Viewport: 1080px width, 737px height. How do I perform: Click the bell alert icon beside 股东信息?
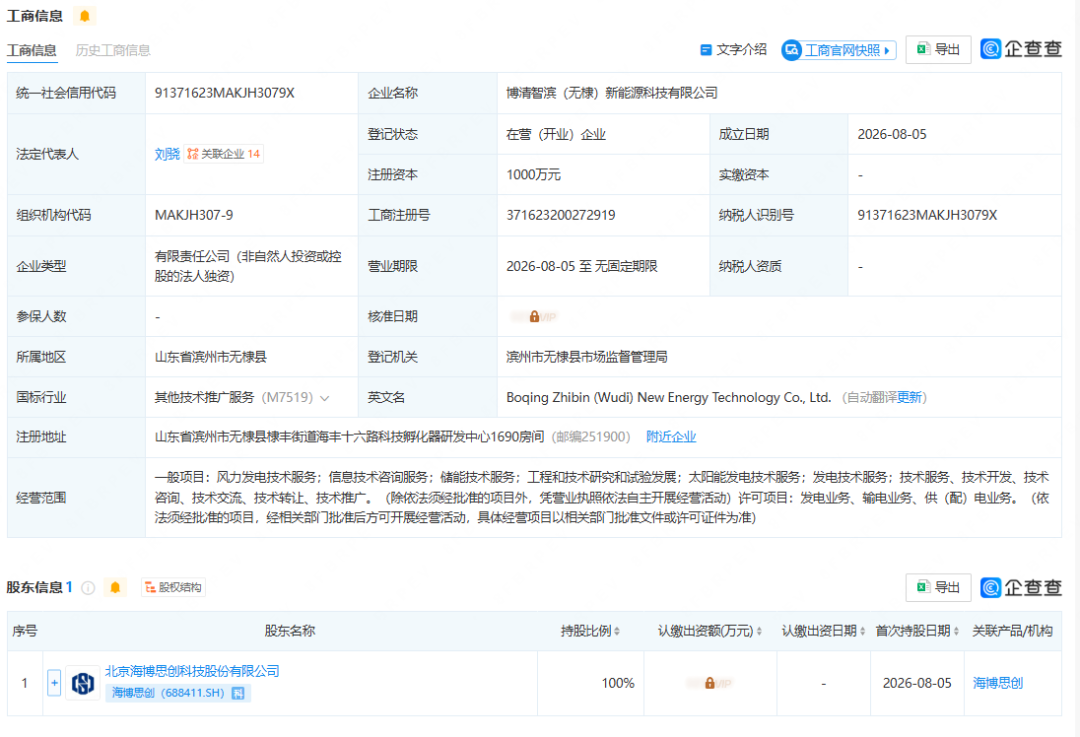(x=115, y=588)
